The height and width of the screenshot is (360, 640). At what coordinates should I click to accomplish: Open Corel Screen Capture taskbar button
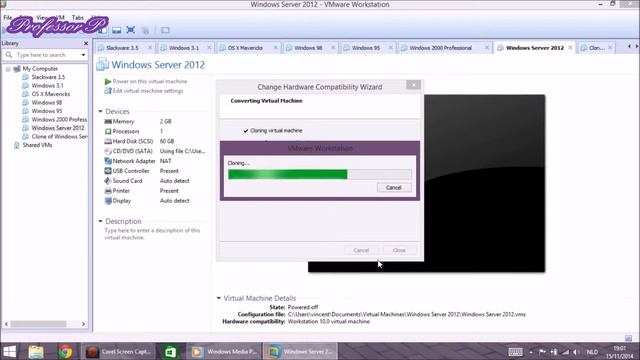[x=118, y=351]
